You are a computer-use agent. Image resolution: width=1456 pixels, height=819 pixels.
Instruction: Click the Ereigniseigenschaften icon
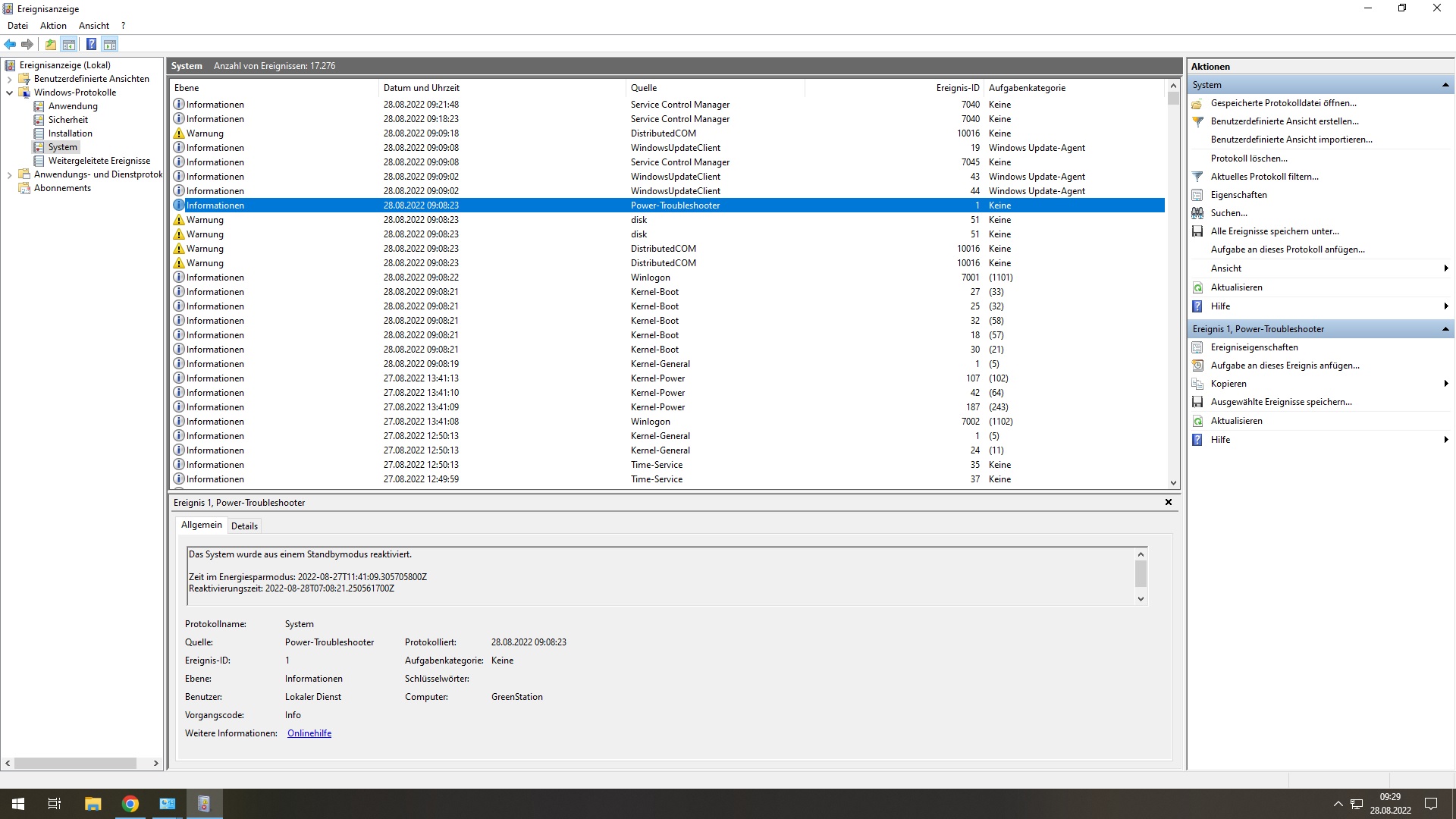coord(1197,347)
